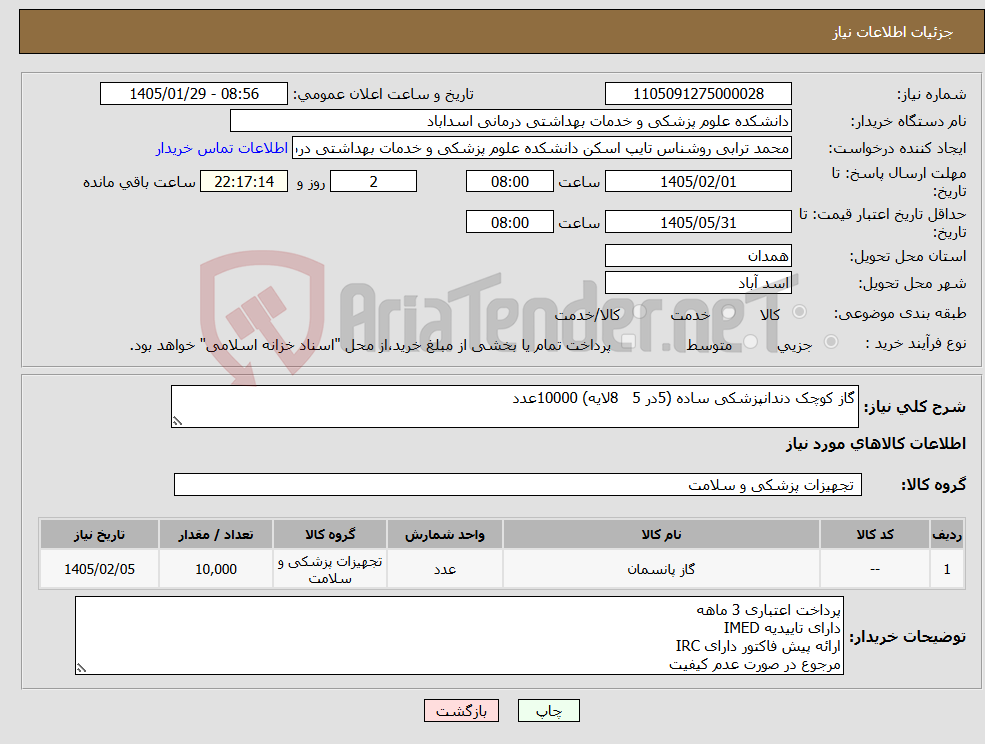Click the کد کالا column header

875,535
